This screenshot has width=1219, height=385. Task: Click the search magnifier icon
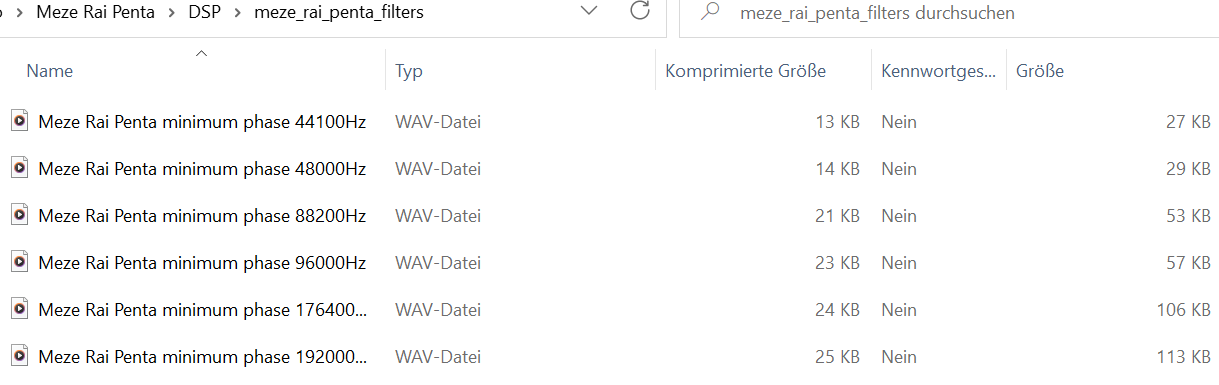pos(711,12)
